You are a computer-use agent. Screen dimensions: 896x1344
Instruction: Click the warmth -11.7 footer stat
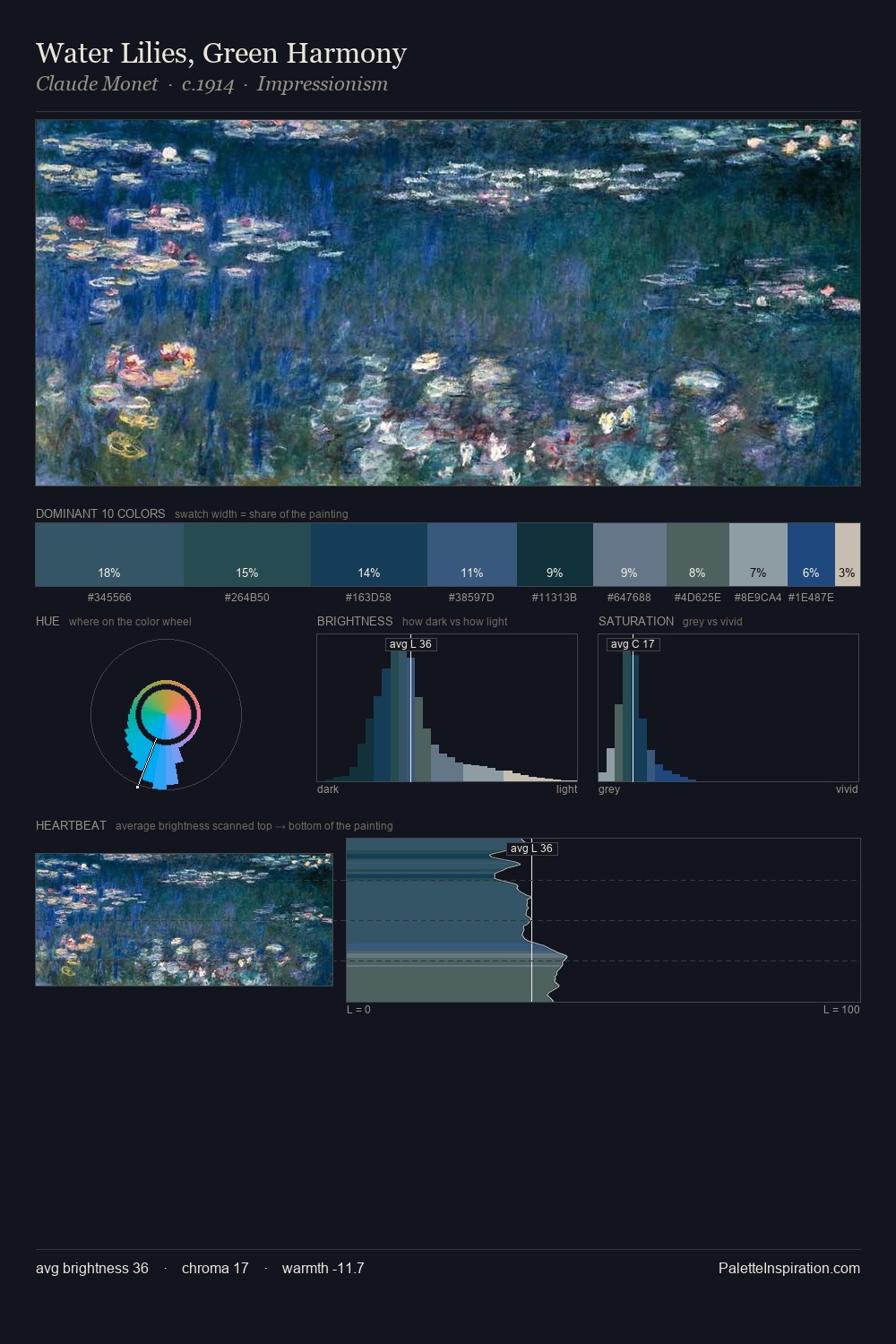(x=323, y=1268)
